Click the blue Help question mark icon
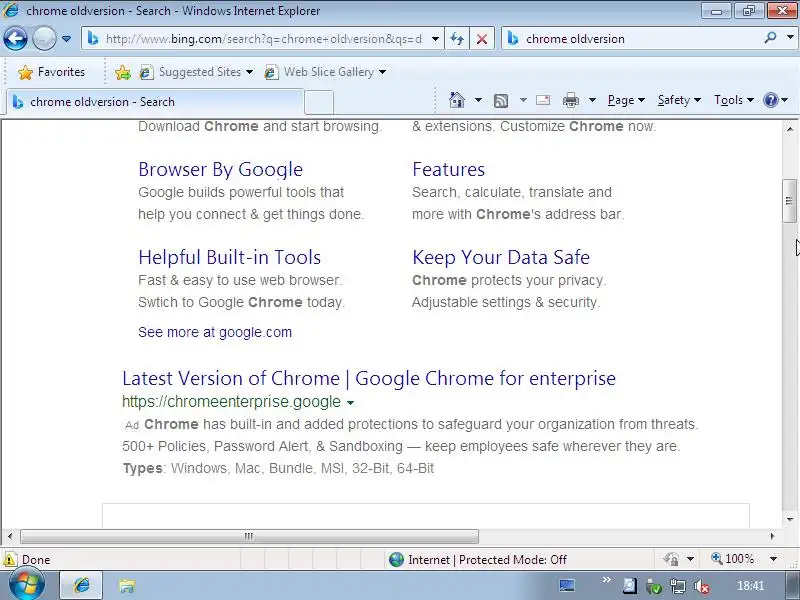 coord(770,100)
